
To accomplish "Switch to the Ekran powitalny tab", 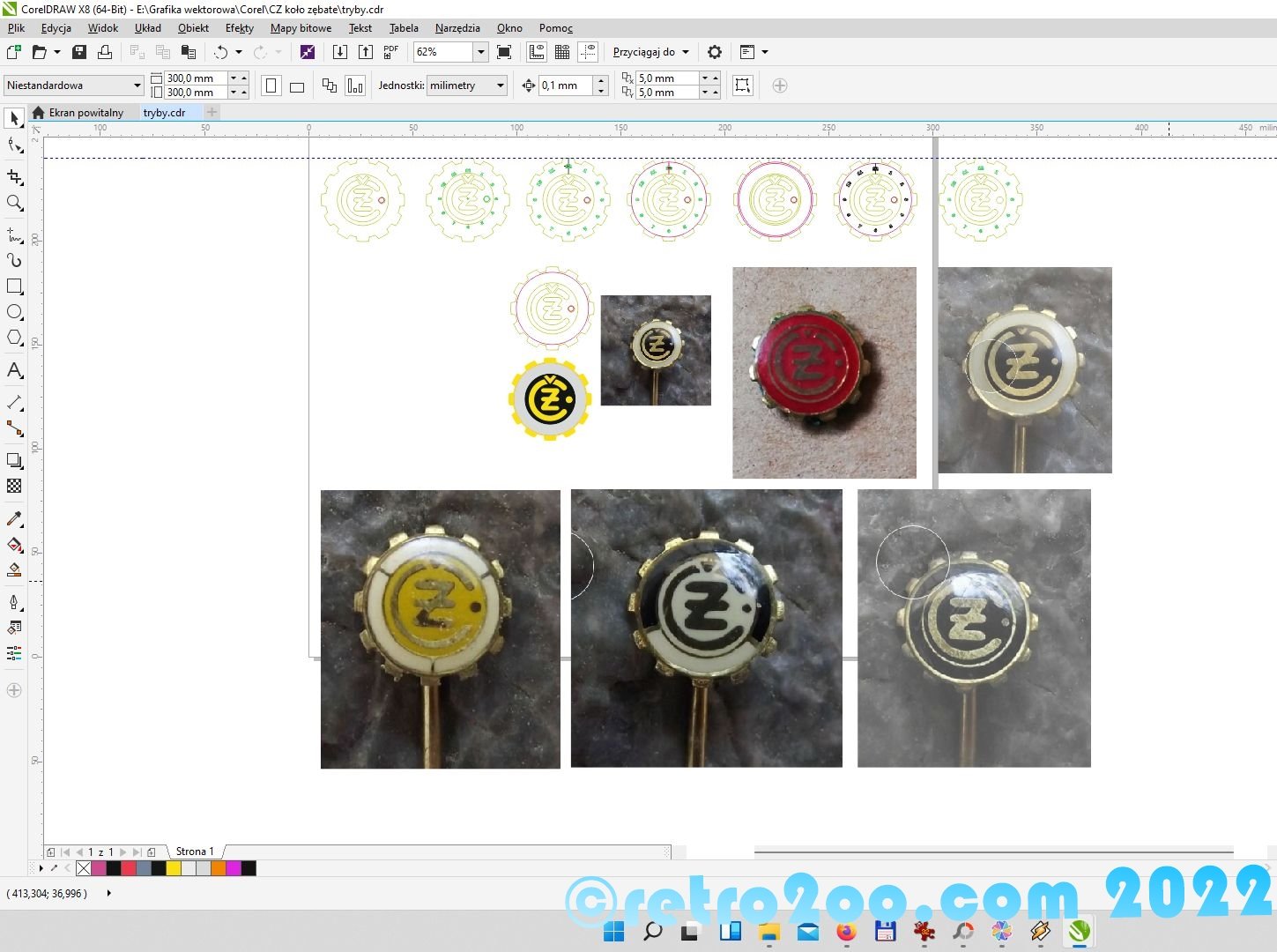I will 85,113.
